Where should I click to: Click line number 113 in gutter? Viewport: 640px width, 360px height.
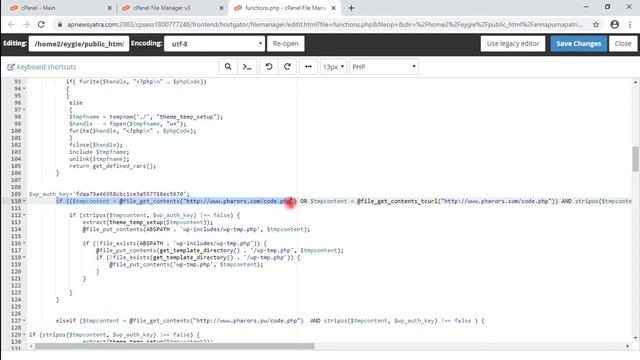(16, 222)
